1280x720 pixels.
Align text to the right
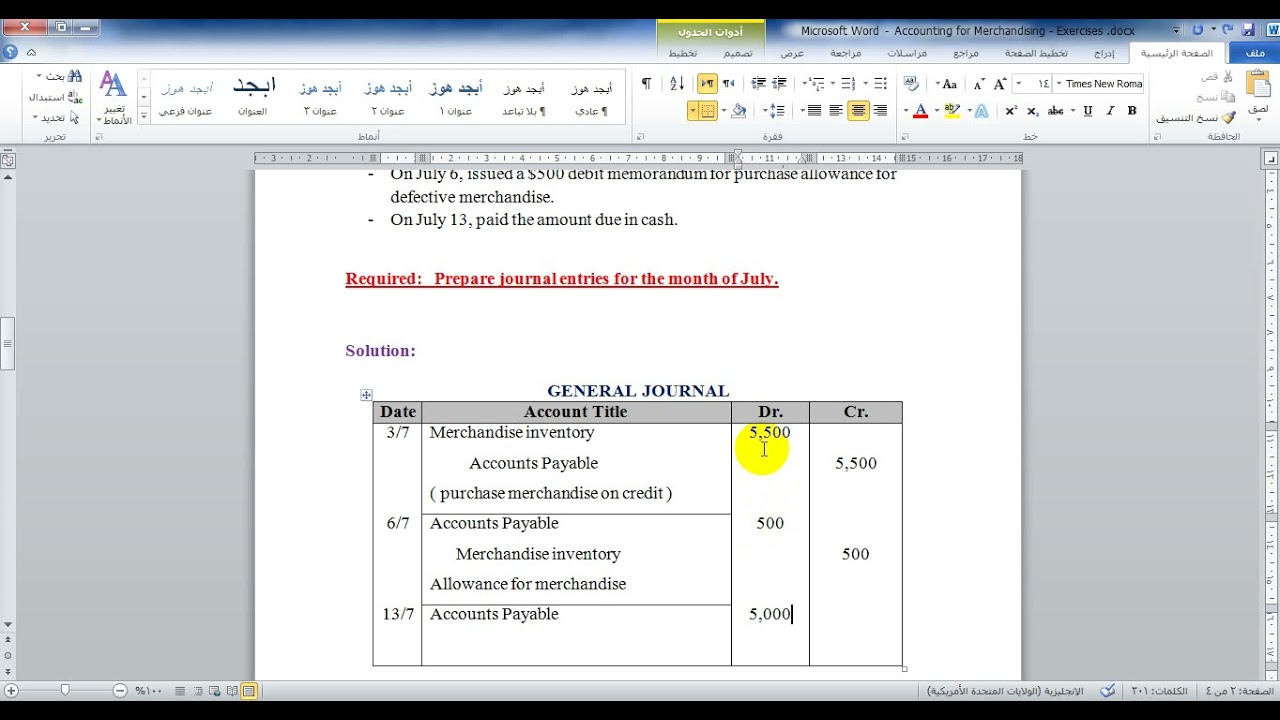click(880, 111)
